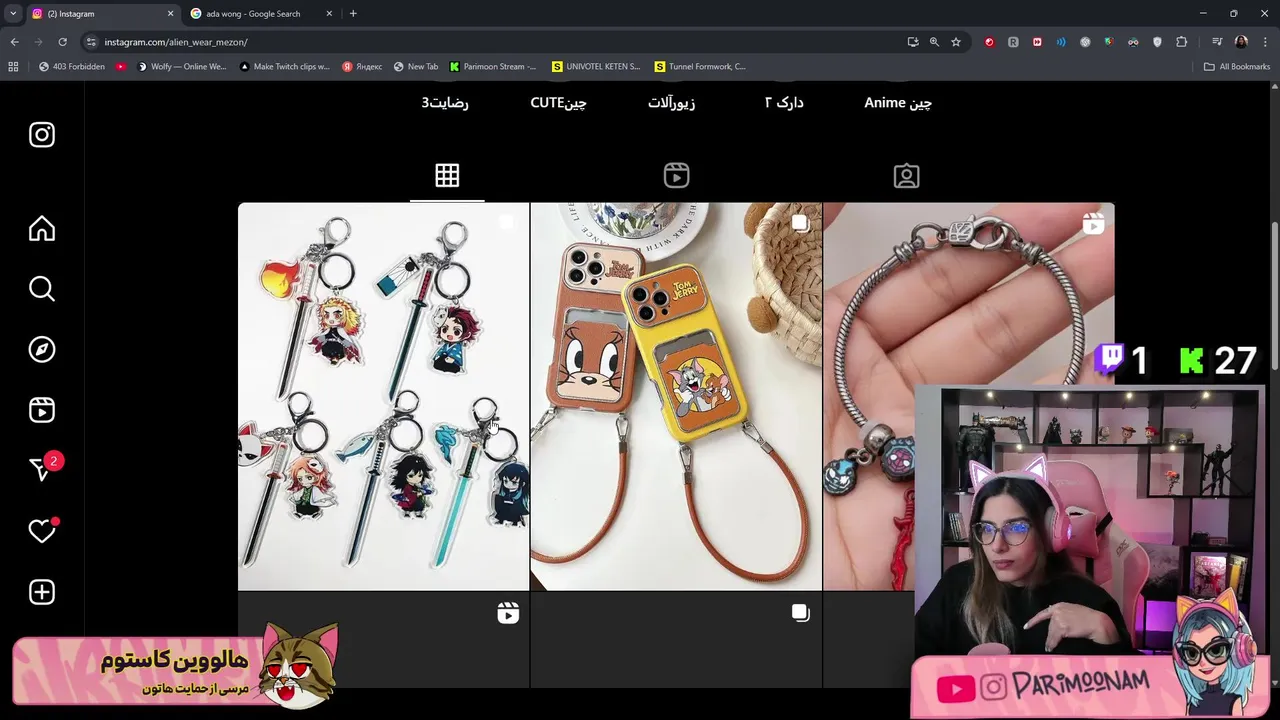Open the anime sword keychains post
Image resolution: width=1280 pixels, height=720 pixels.
(x=383, y=397)
